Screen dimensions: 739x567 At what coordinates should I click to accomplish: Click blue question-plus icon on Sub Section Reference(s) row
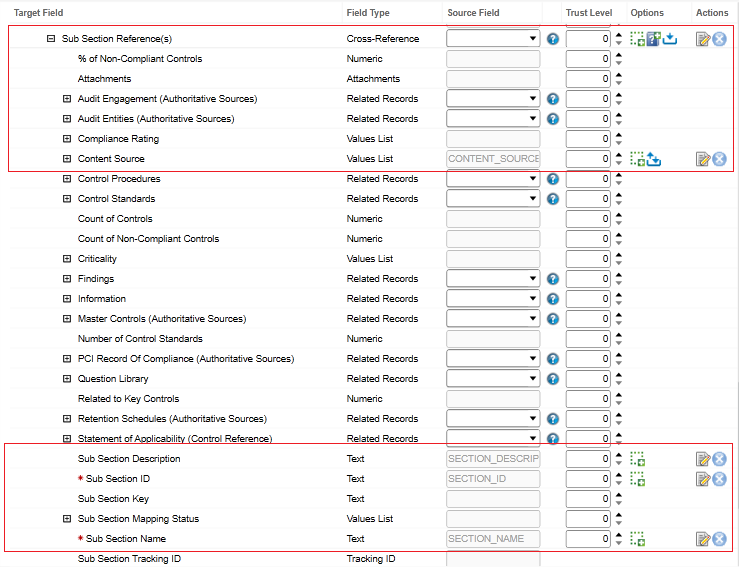[x=653, y=39]
